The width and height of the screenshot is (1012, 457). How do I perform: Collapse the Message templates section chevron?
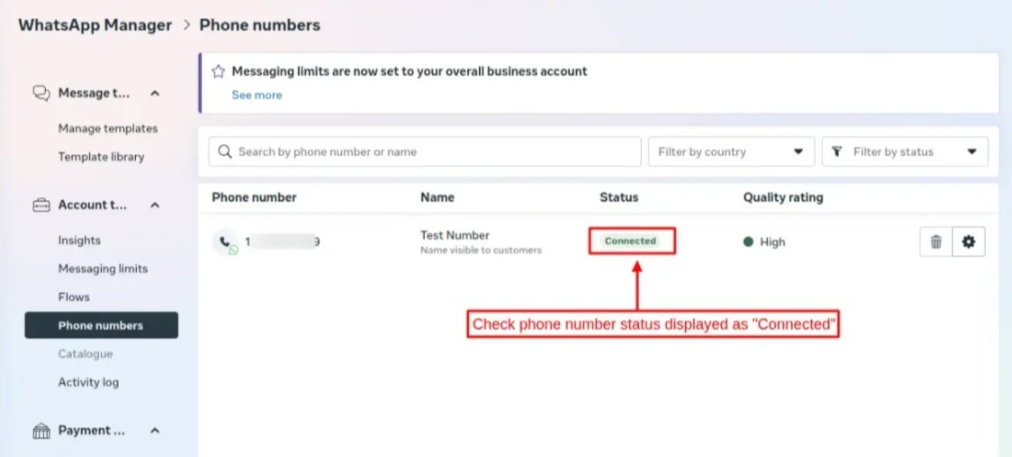point(155,94)
